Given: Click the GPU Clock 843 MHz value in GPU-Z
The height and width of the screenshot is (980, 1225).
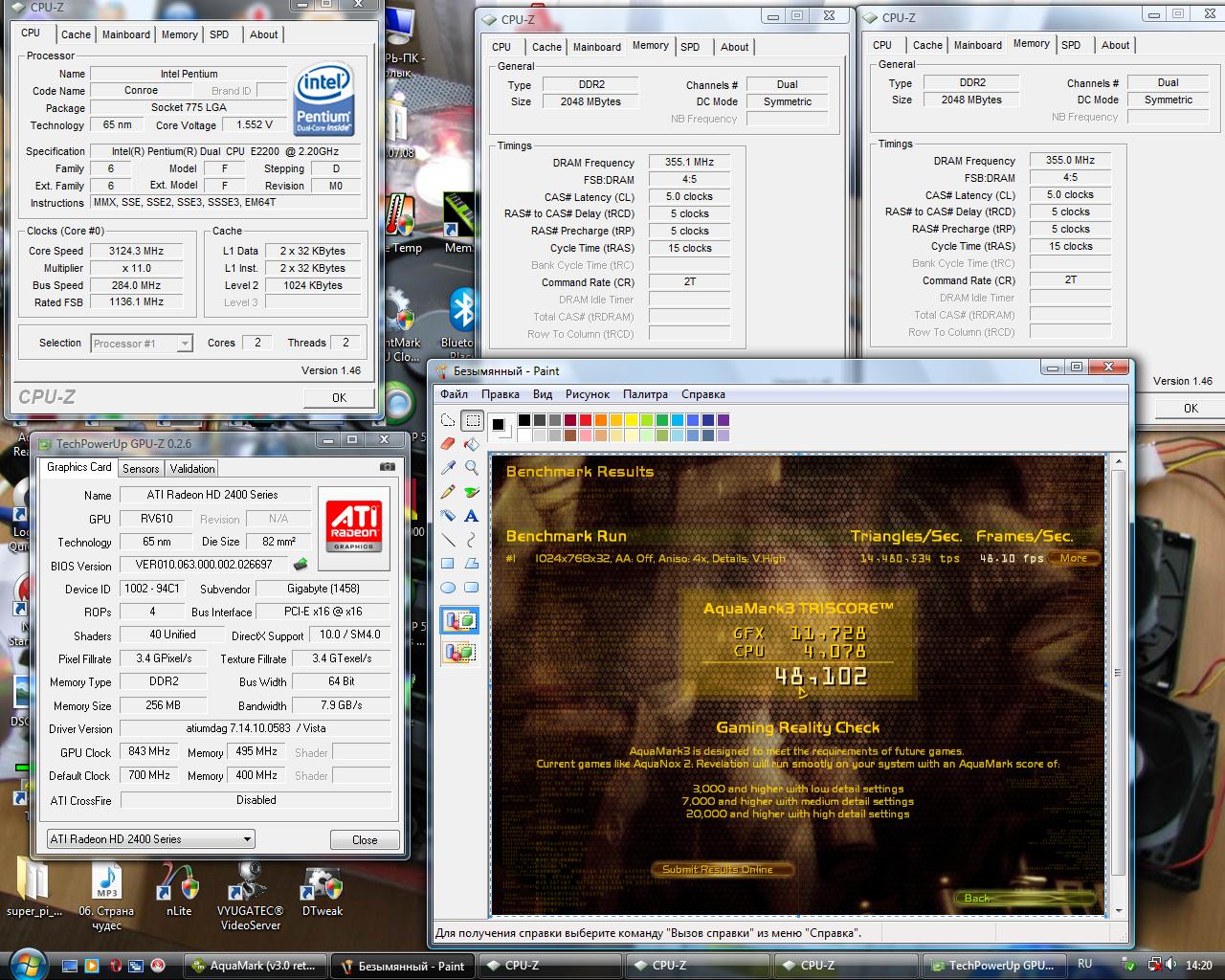Looking at the screenshot, I should [148, 751].
